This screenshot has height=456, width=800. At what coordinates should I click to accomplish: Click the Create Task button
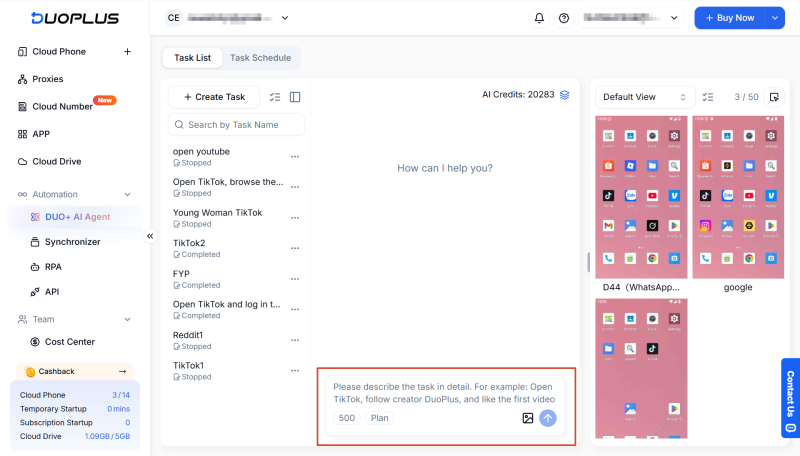214,97
